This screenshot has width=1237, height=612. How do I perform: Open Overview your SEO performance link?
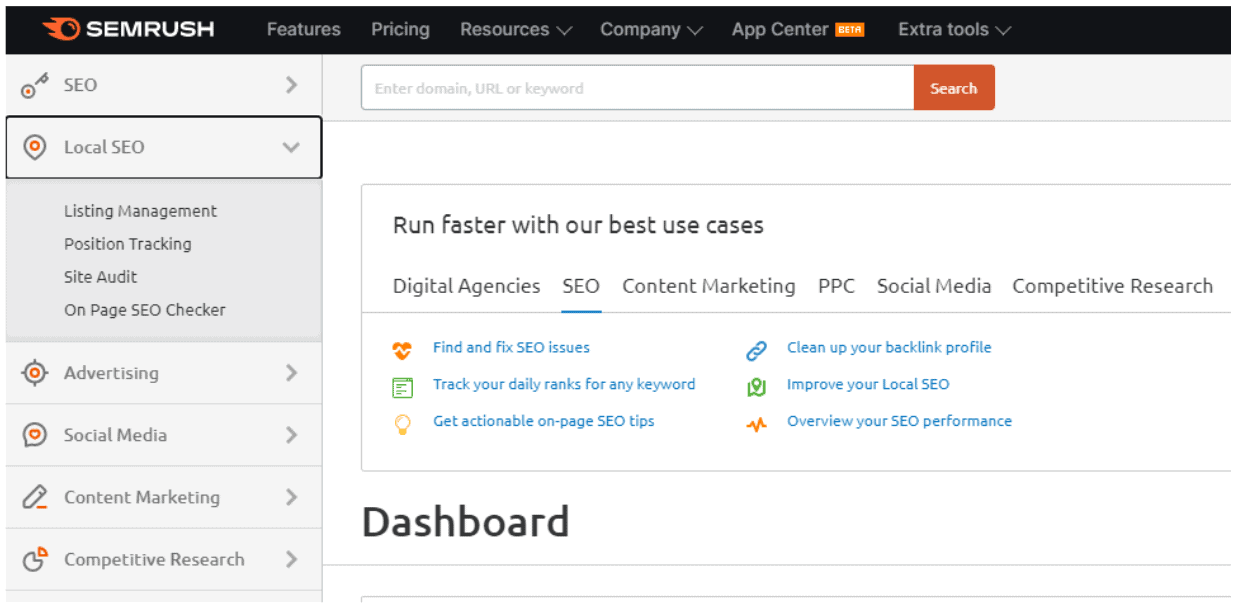[899, 421]
